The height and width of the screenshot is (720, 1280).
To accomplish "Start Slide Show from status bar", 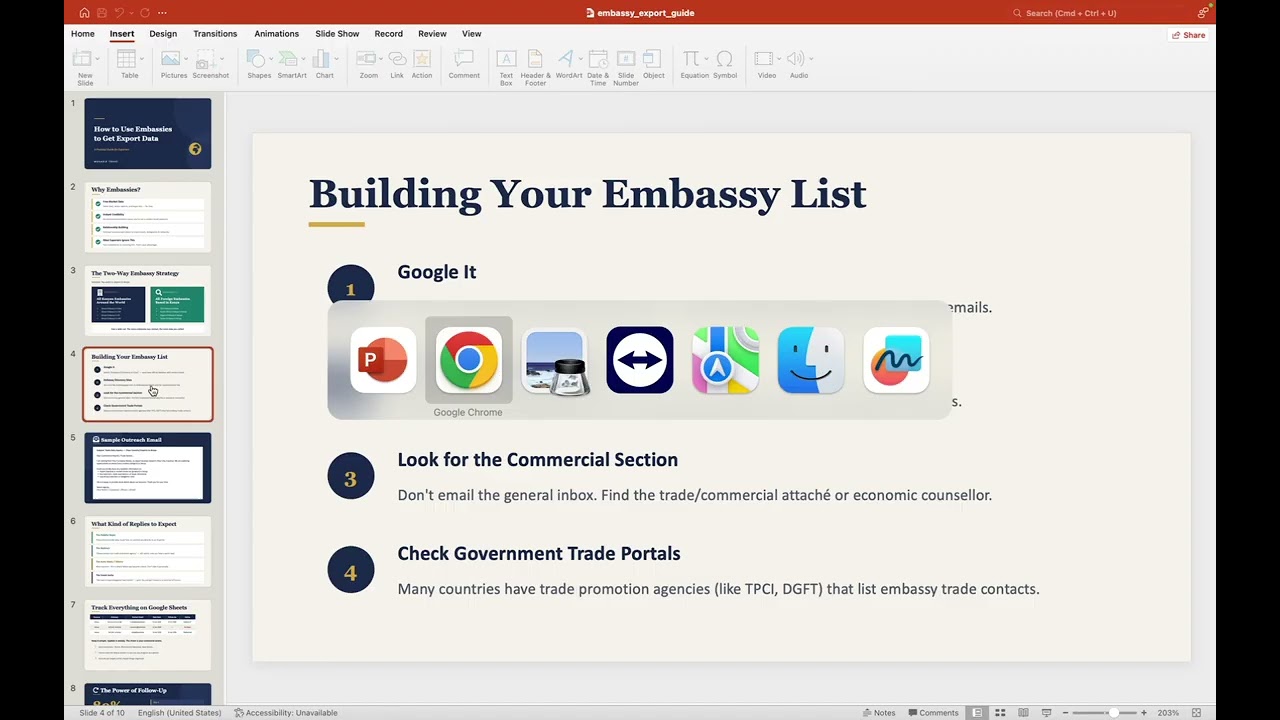I will tap(1048, 713).
